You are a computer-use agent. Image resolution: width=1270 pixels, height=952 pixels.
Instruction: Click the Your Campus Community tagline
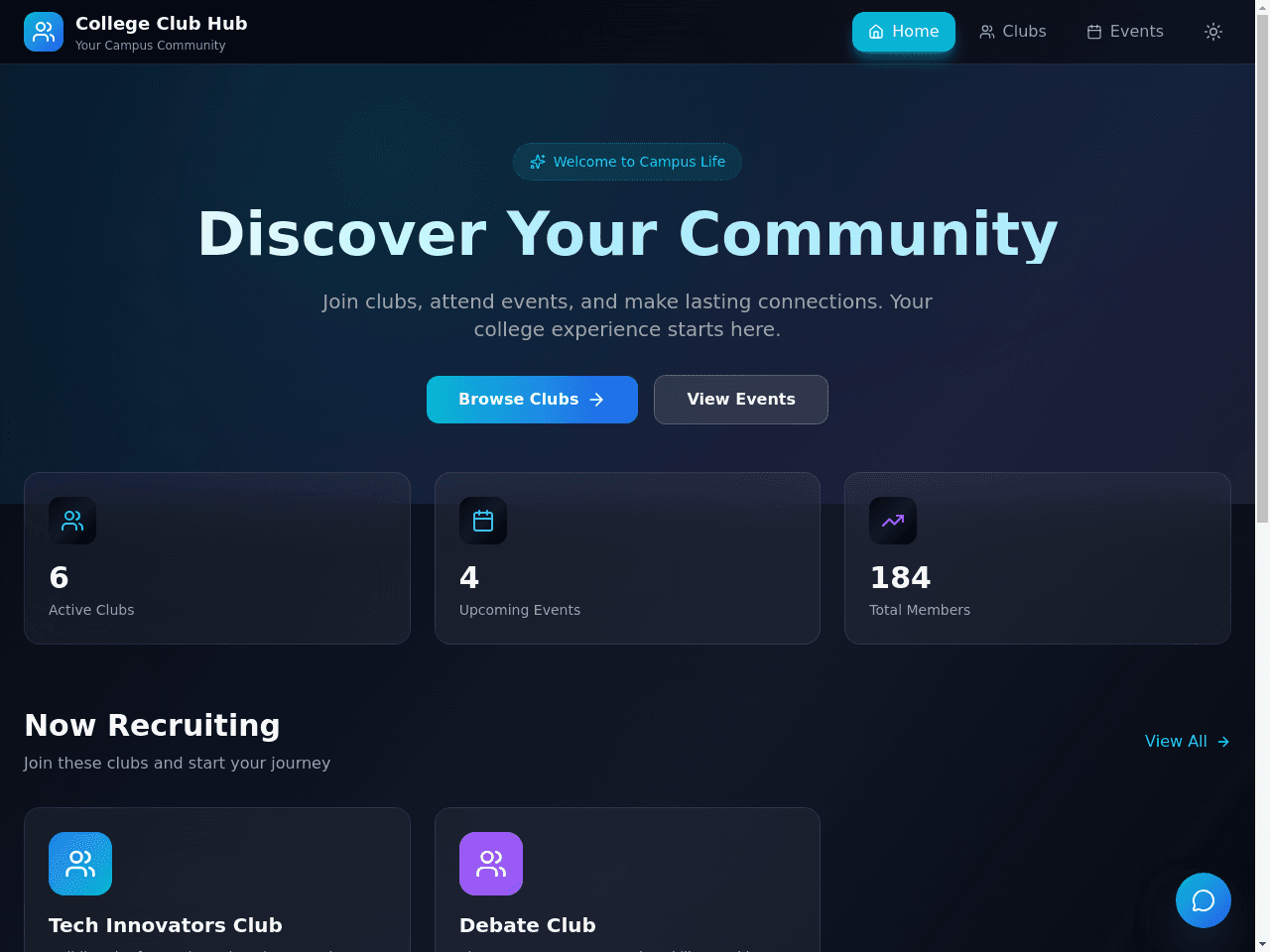pyautogui.click(x=151, y=46)
